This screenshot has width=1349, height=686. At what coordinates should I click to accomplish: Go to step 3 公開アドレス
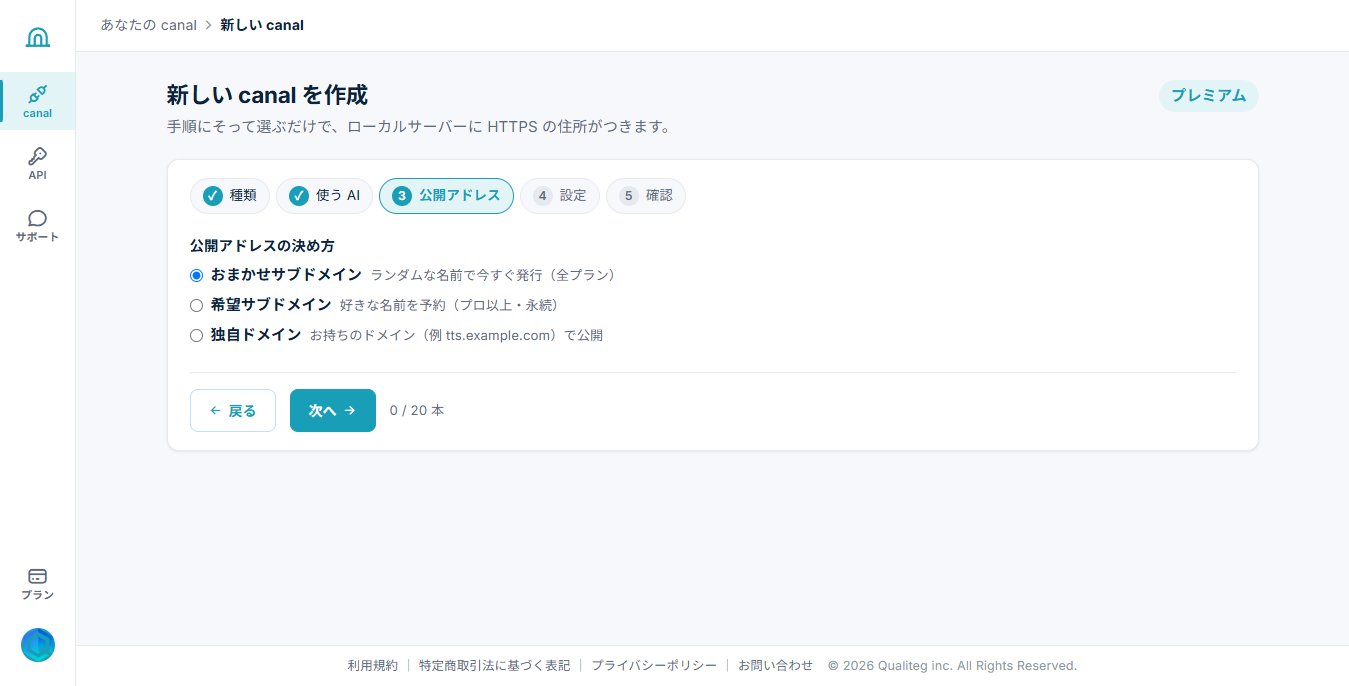pyautogui.click(x=446, y=196)
